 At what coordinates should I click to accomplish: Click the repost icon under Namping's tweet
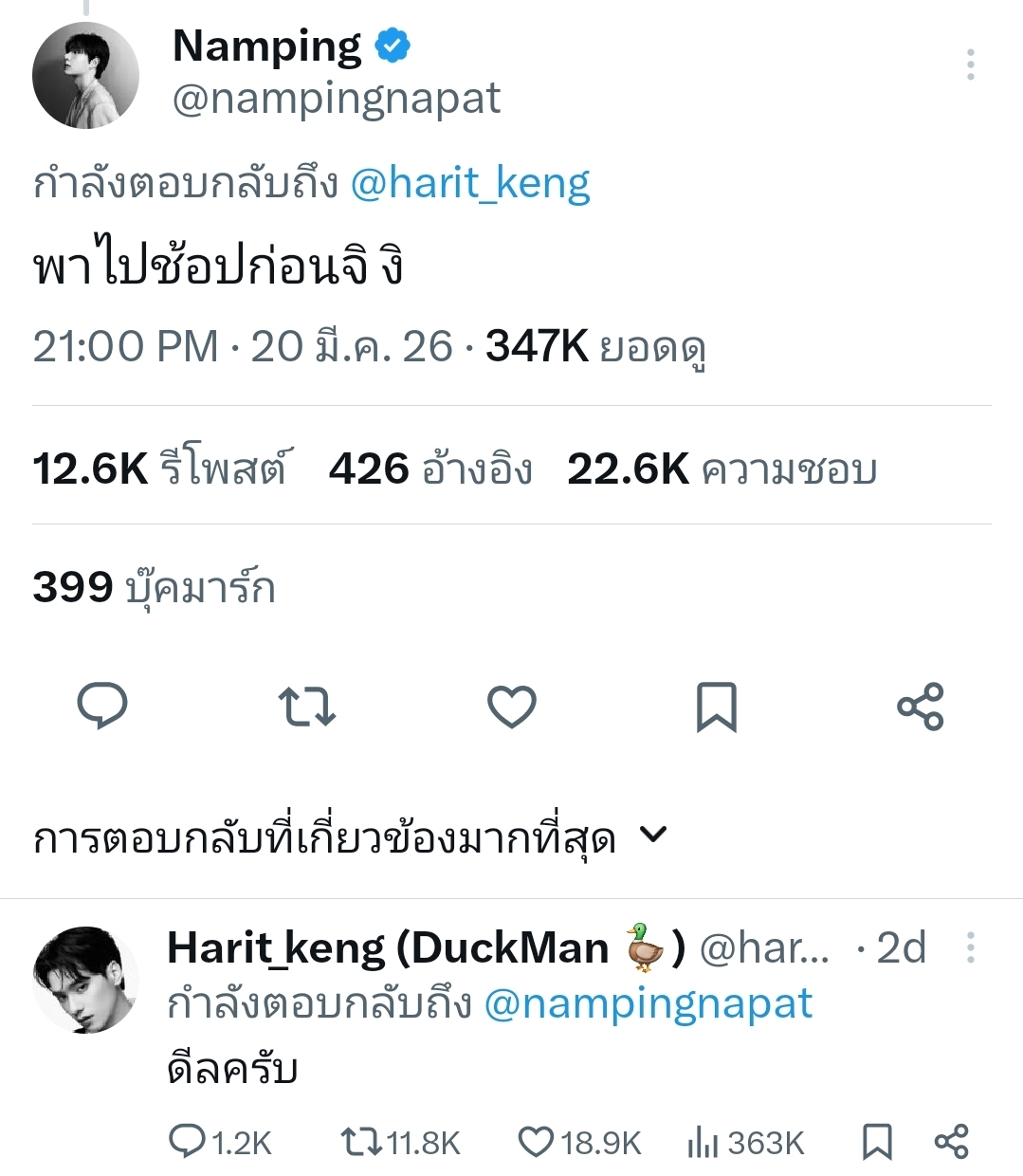tap(307, 707)
